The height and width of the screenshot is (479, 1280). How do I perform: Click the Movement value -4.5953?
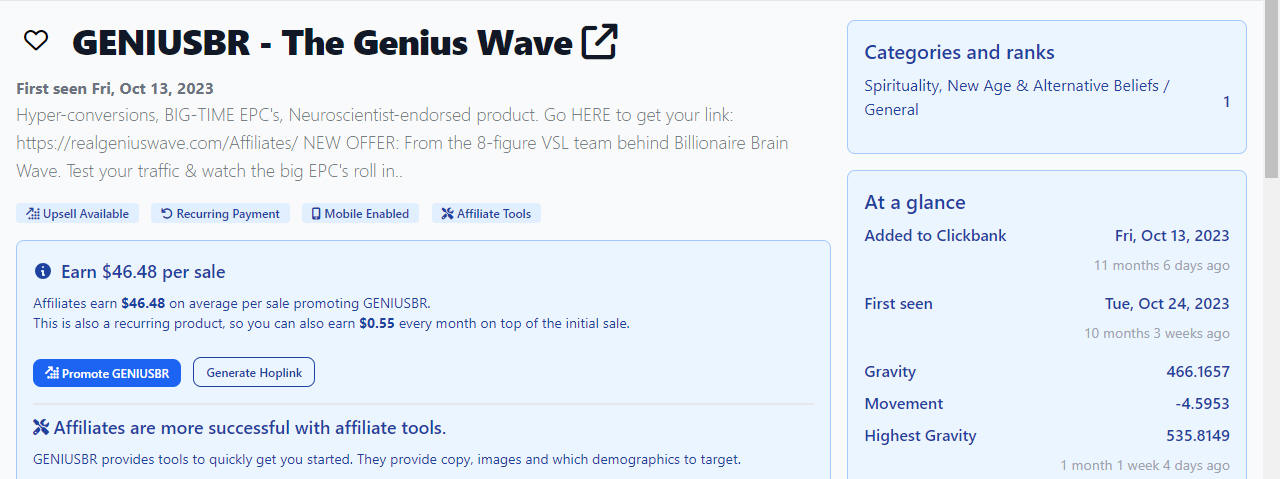(1203, 404)
